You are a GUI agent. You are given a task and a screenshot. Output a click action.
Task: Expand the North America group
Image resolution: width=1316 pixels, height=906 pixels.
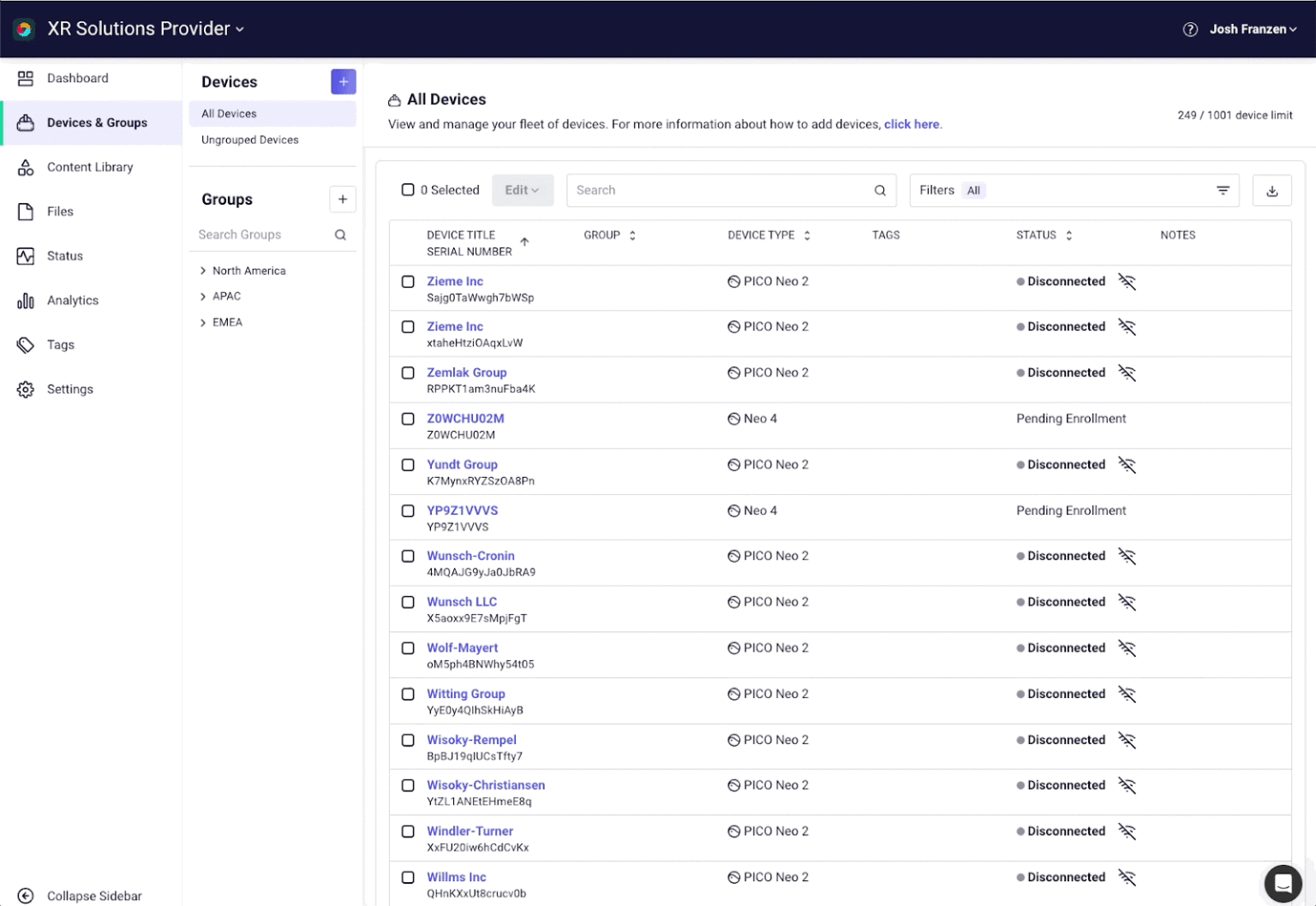tap(203, 271)
